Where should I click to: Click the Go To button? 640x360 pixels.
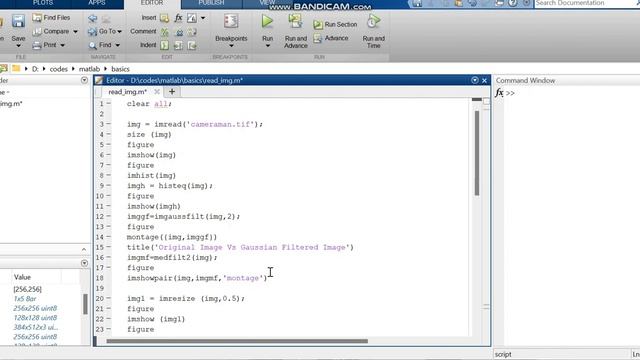[102, 31]
